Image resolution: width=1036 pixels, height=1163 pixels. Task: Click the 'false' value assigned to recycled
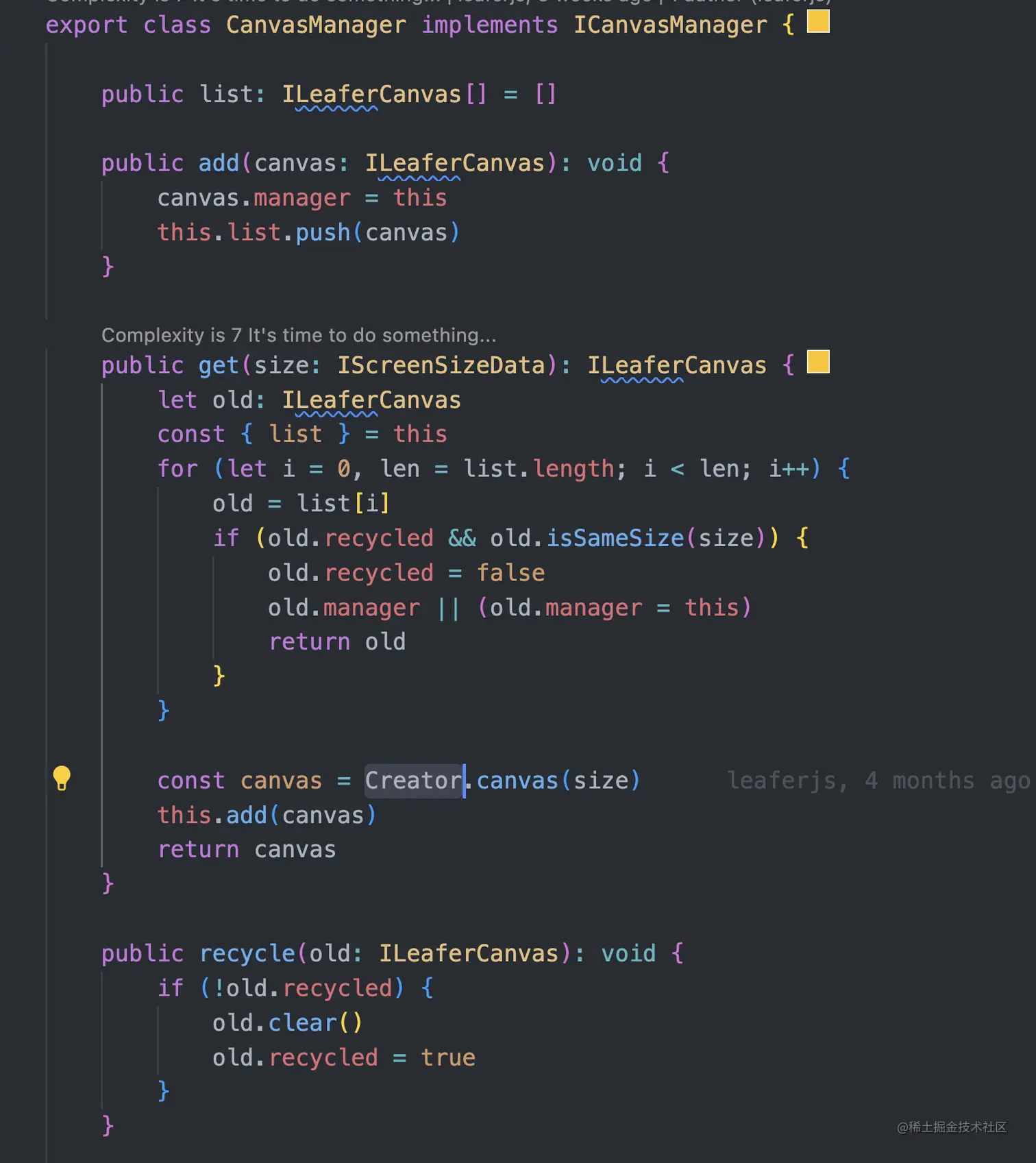510,573
